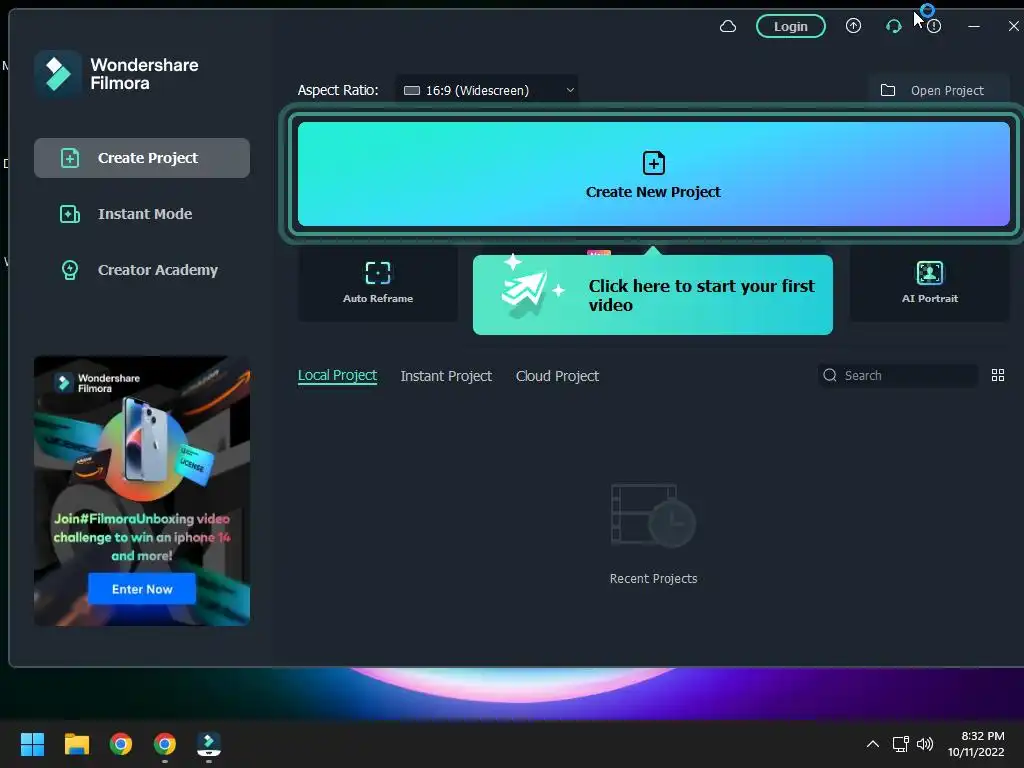Open the network status tray icon

[901, 744]
